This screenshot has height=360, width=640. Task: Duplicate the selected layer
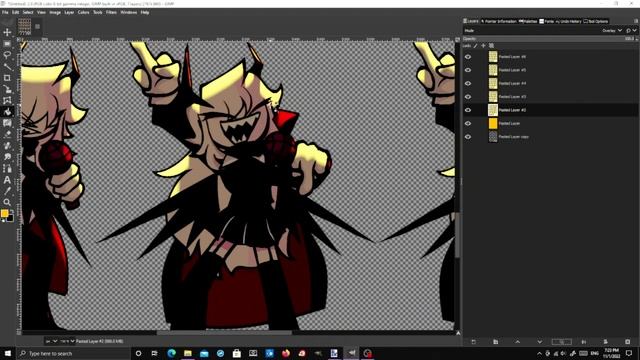[x=562, y=342]
